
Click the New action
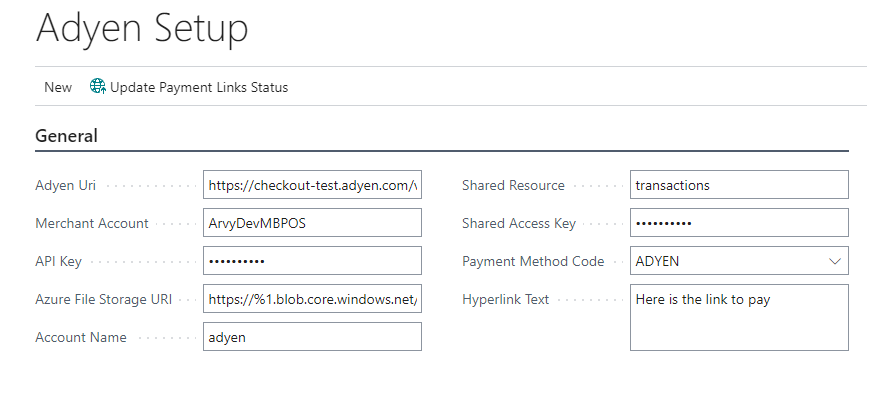(58, 87)
